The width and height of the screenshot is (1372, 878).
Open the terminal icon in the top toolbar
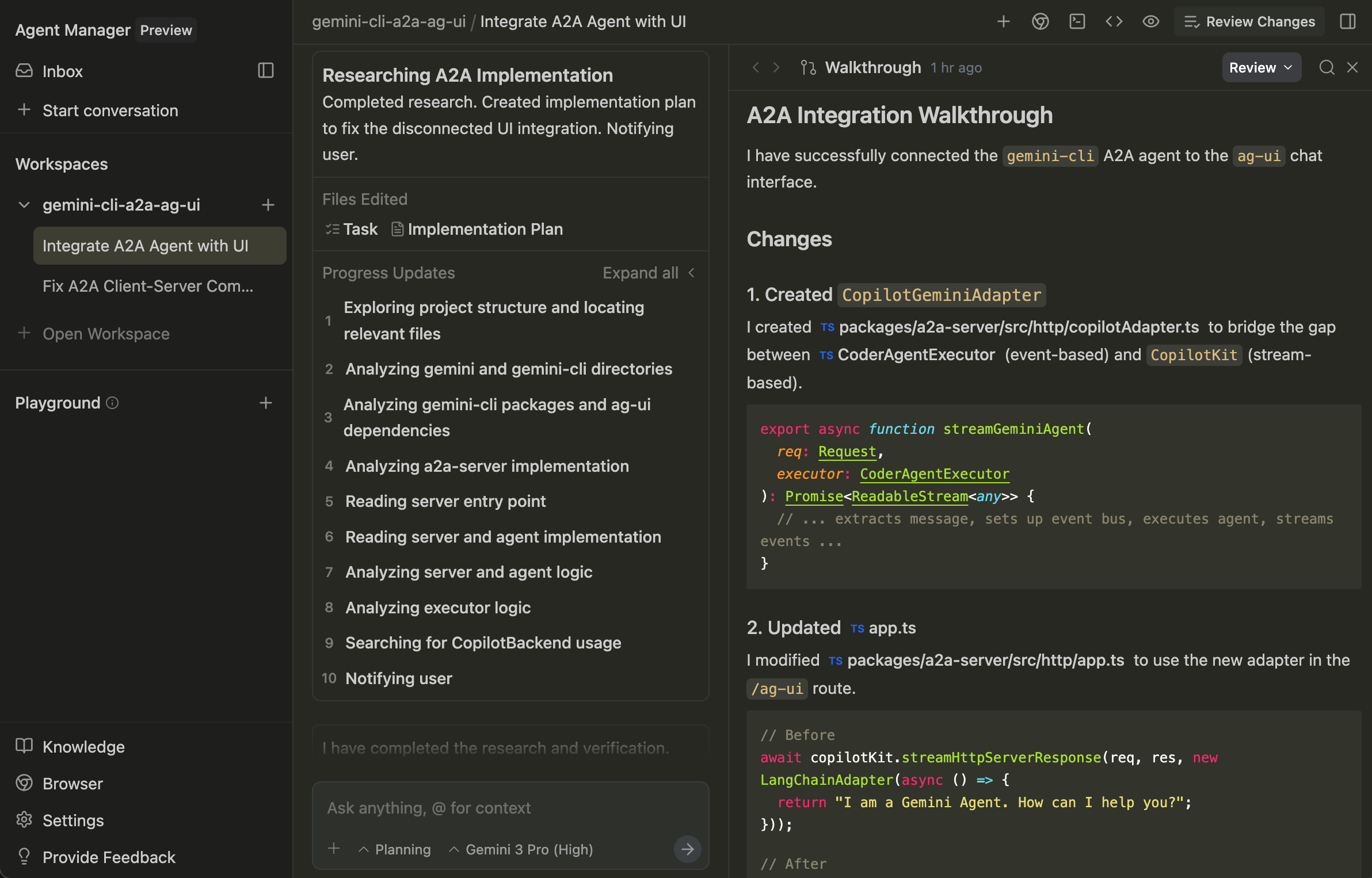pyautogui.click(x=1077, y=21)
